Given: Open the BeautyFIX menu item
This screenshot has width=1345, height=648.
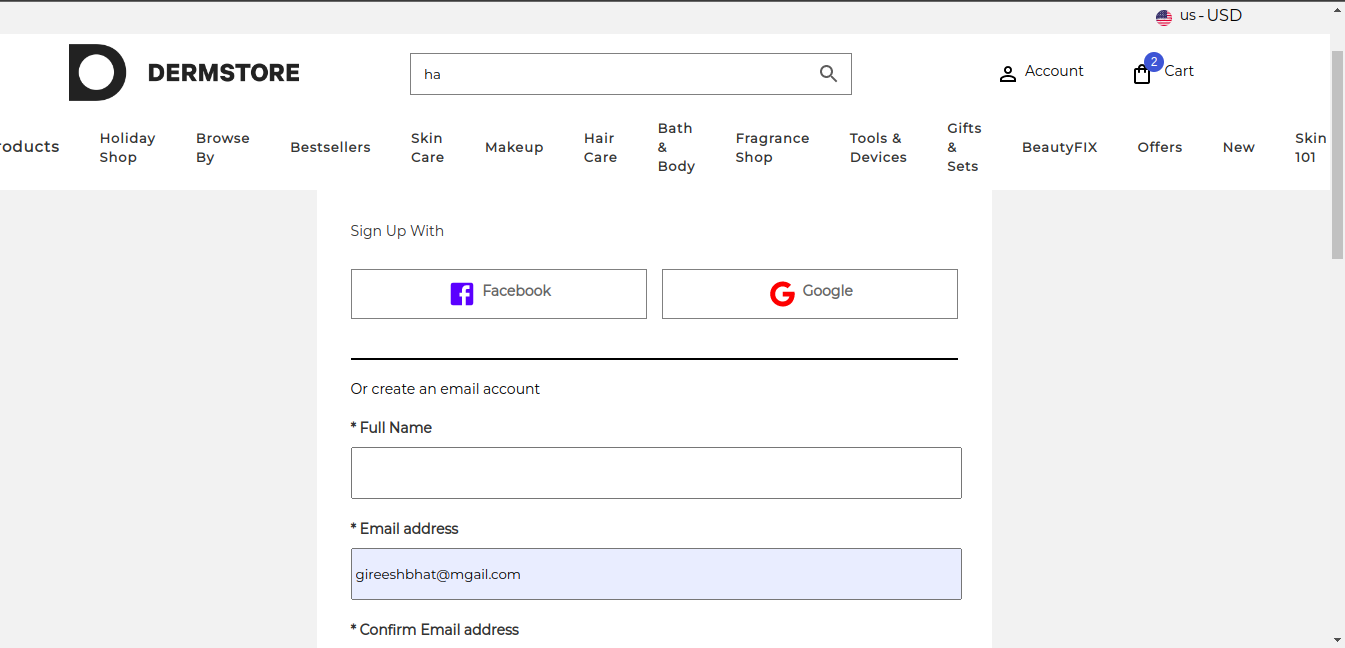Looking at the screenshot, I should pos(1059,147).
